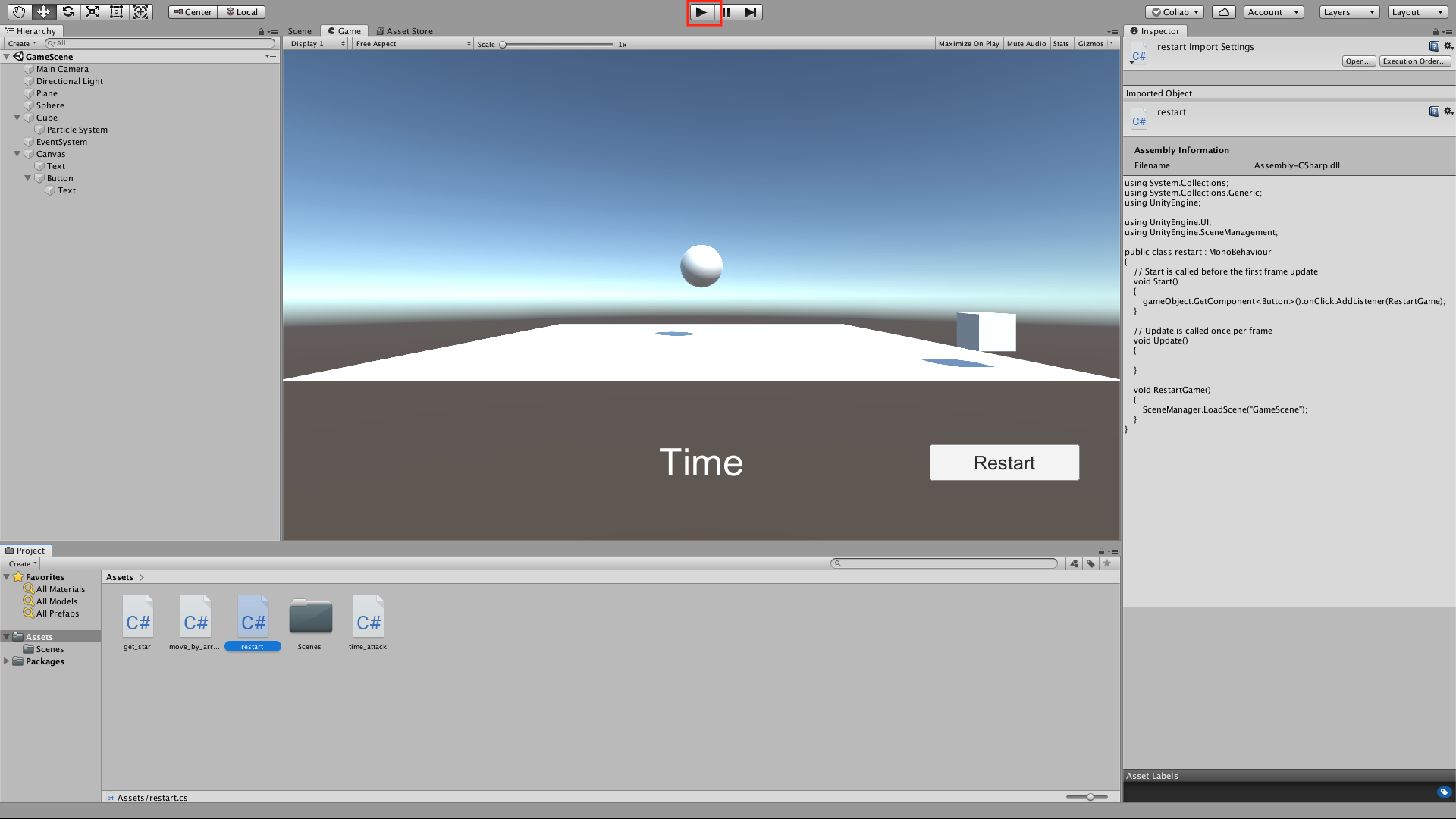Viewport: 1456px width, 819px height.
Task: Open the Free Aspect dropdown
Action: point(413,44)
